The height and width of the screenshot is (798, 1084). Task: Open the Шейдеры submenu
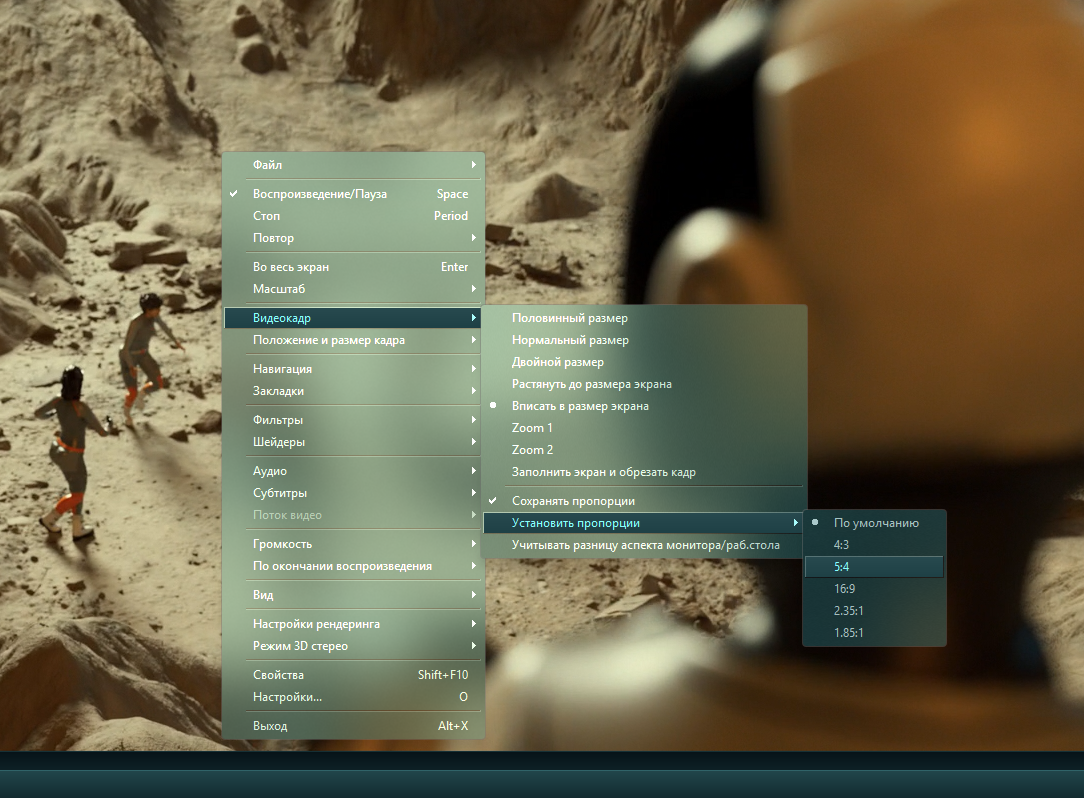click(353, 443)
